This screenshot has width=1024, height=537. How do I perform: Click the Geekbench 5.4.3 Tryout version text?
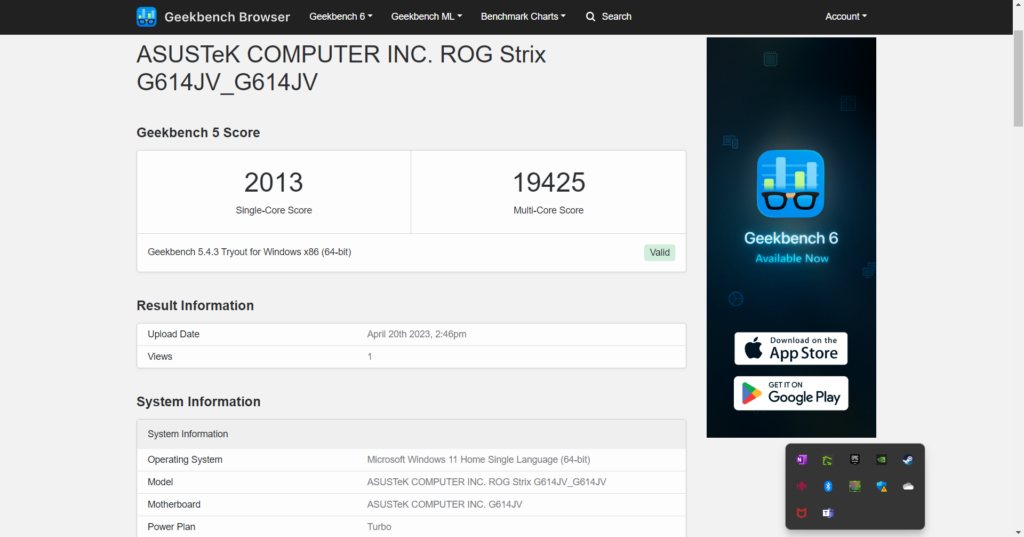pos(249,252)
